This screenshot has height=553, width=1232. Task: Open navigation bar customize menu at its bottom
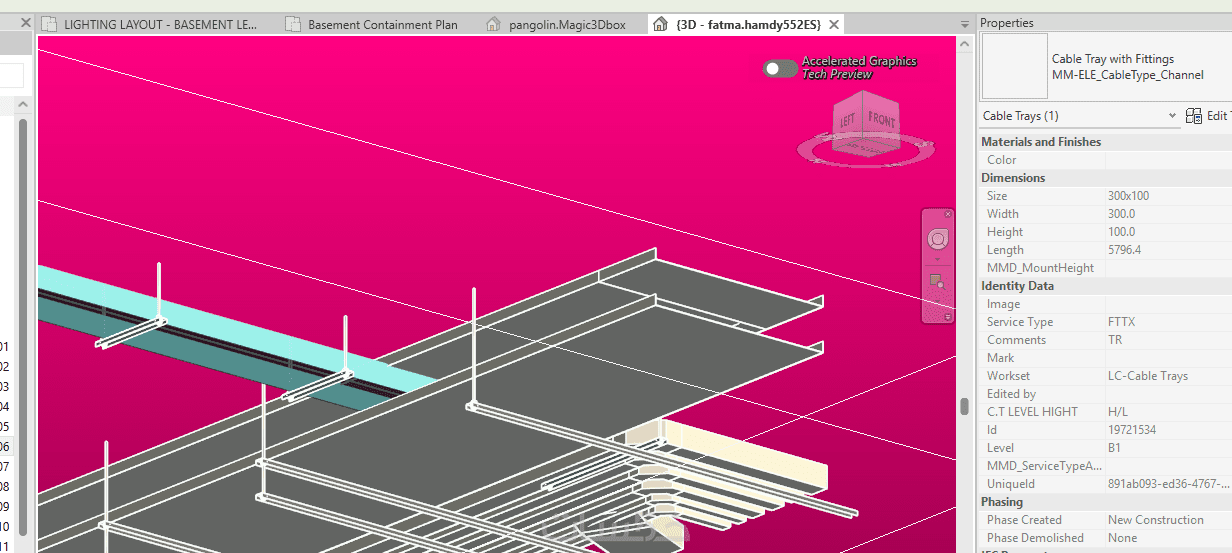click(x=948, y=316)
